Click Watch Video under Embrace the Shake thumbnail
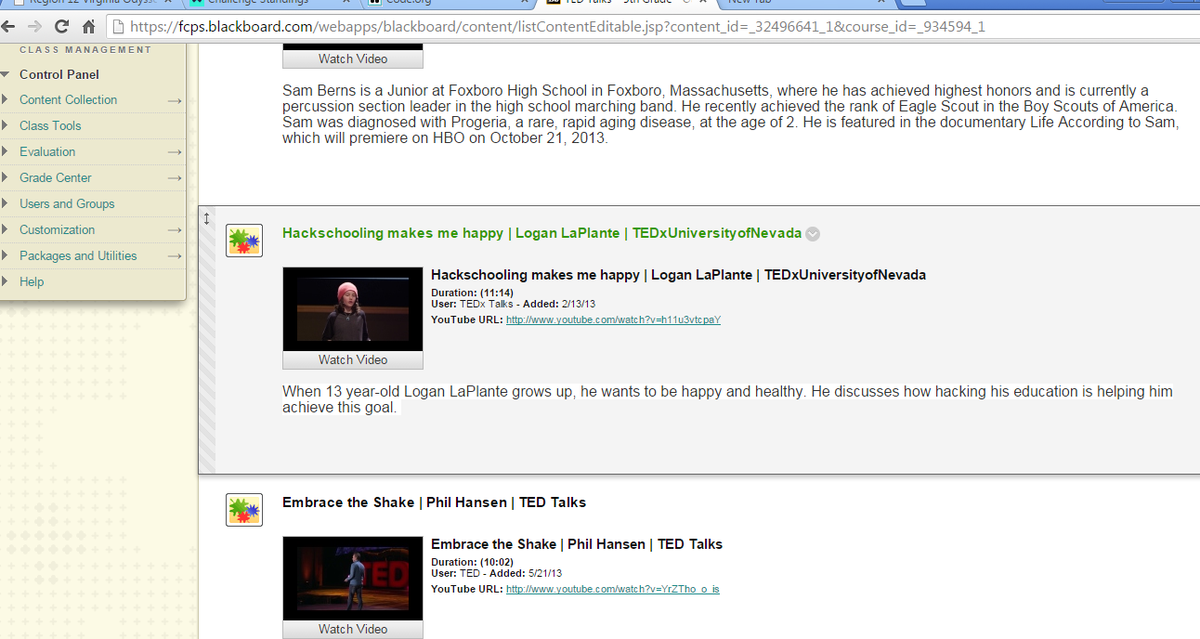 pos(353,629)
